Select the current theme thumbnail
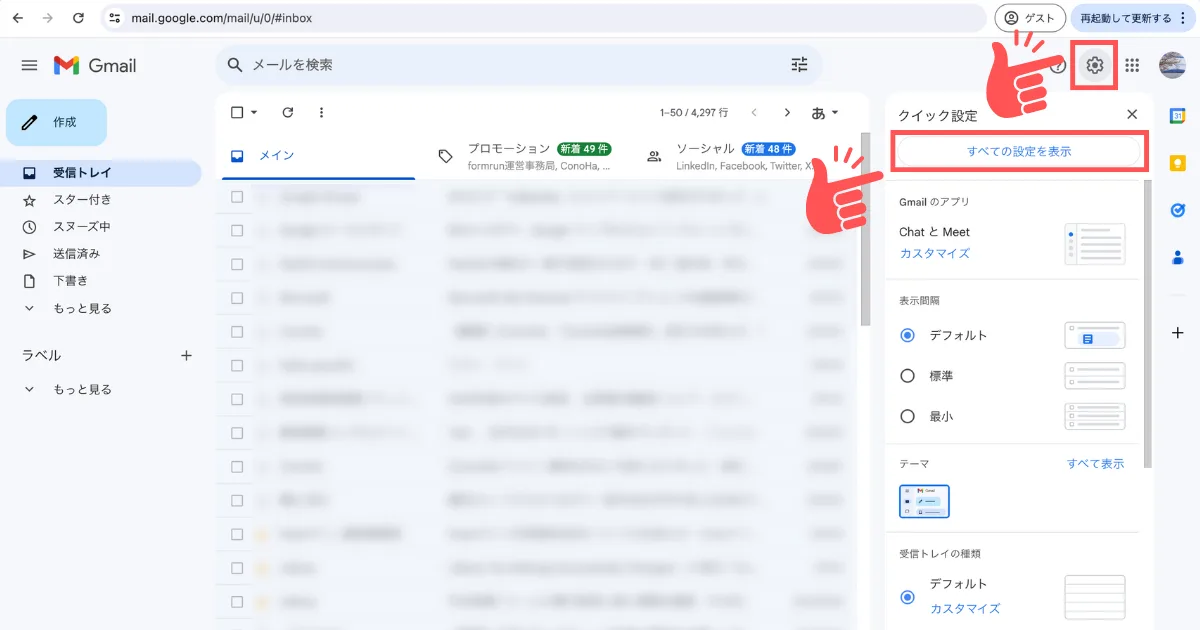The image size is (1200, 630). (x=924, y=502)
